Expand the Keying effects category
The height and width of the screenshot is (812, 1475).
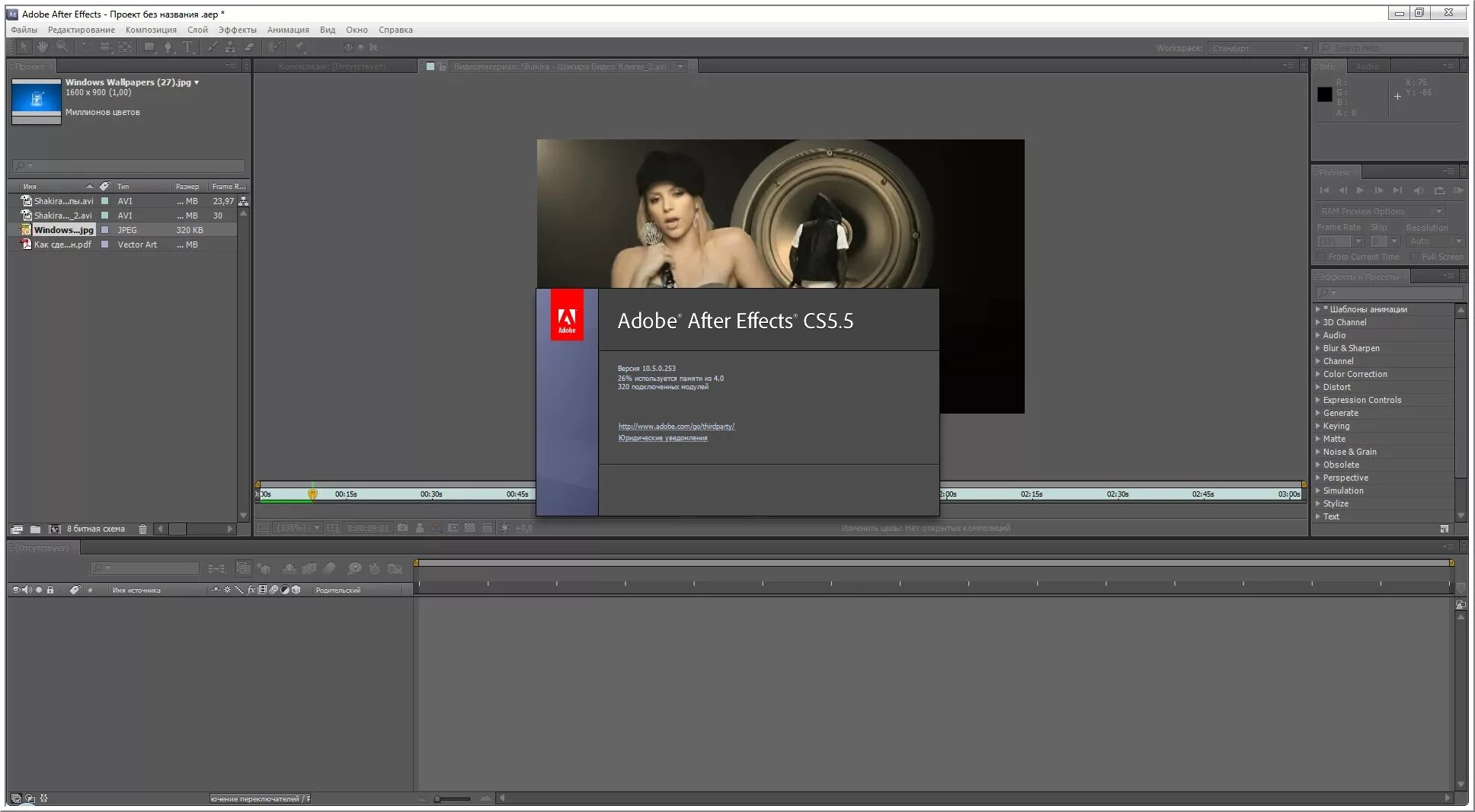pos(1317,426)
